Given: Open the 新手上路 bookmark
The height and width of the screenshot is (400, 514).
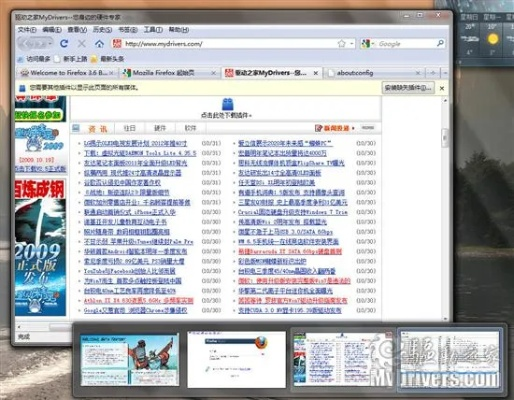Looking at the screenshot, I should [71, 59].
